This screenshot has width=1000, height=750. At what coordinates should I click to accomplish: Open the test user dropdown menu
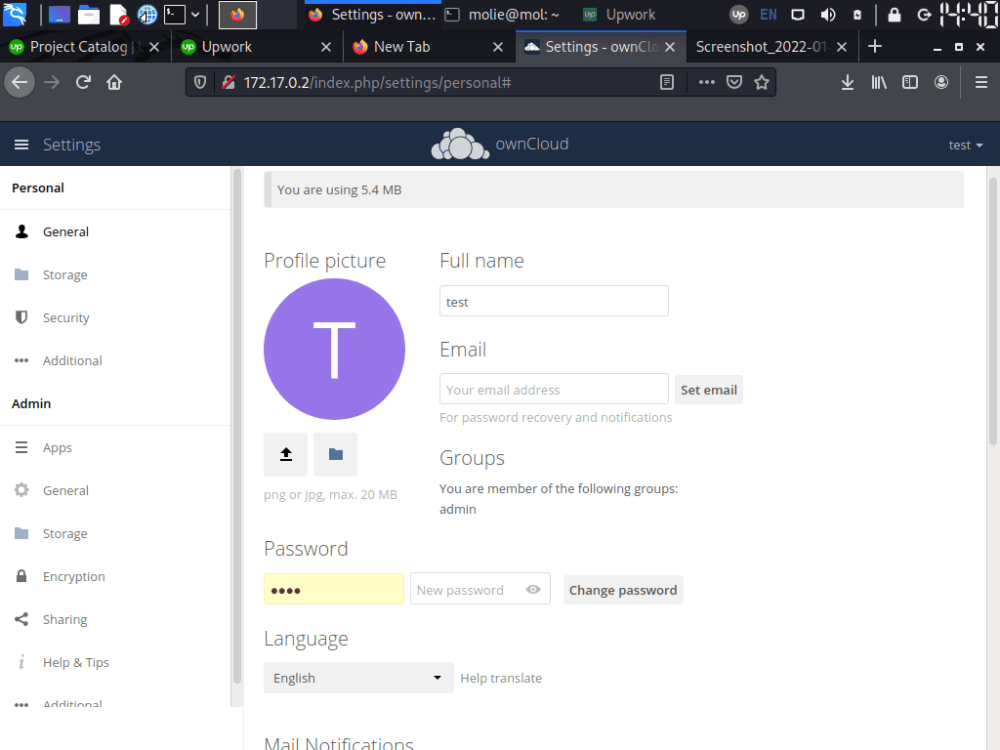[965, 145]
